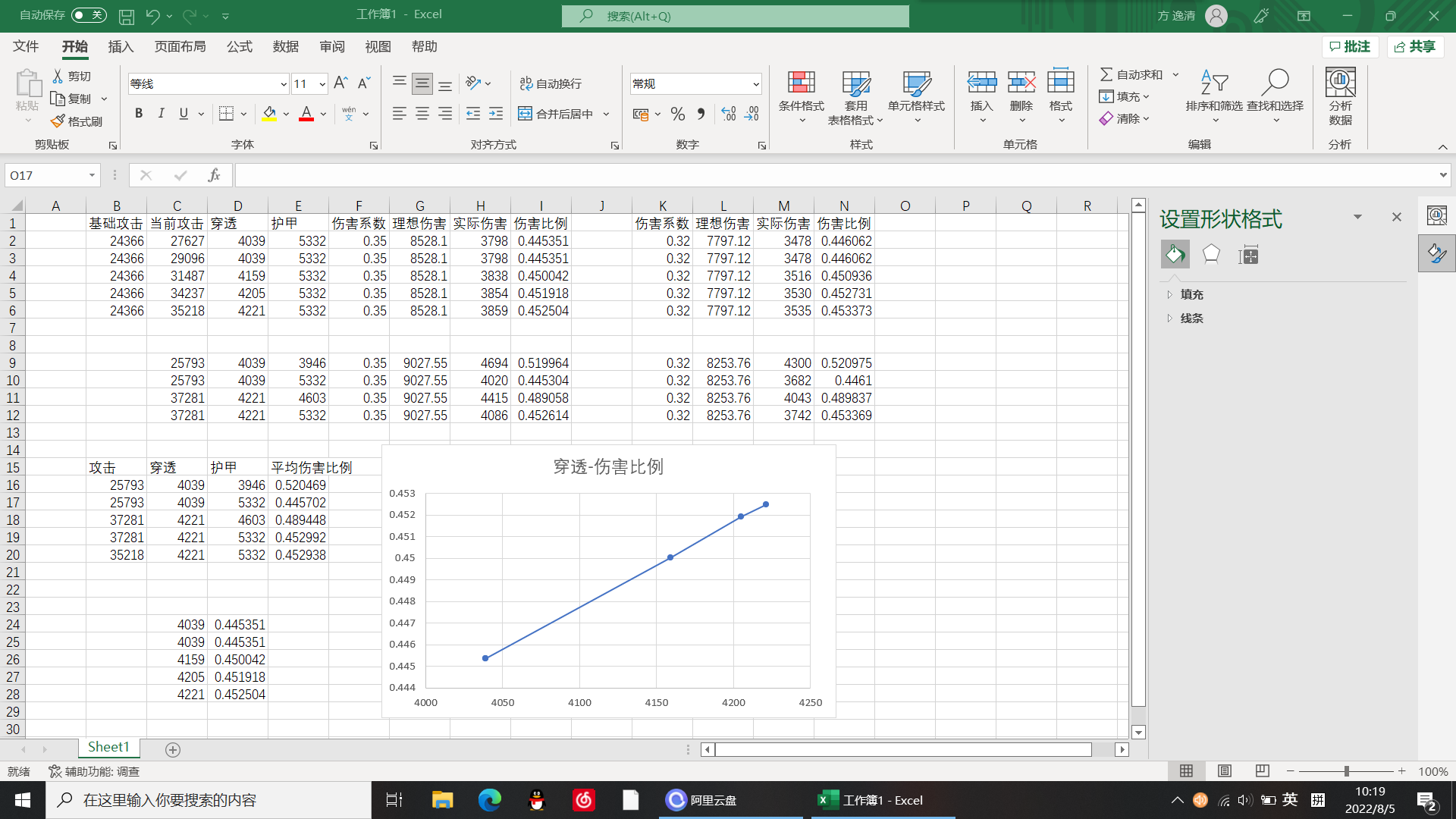Open Windows Start menu
The image size is (1456, 819).
(23, 800)
